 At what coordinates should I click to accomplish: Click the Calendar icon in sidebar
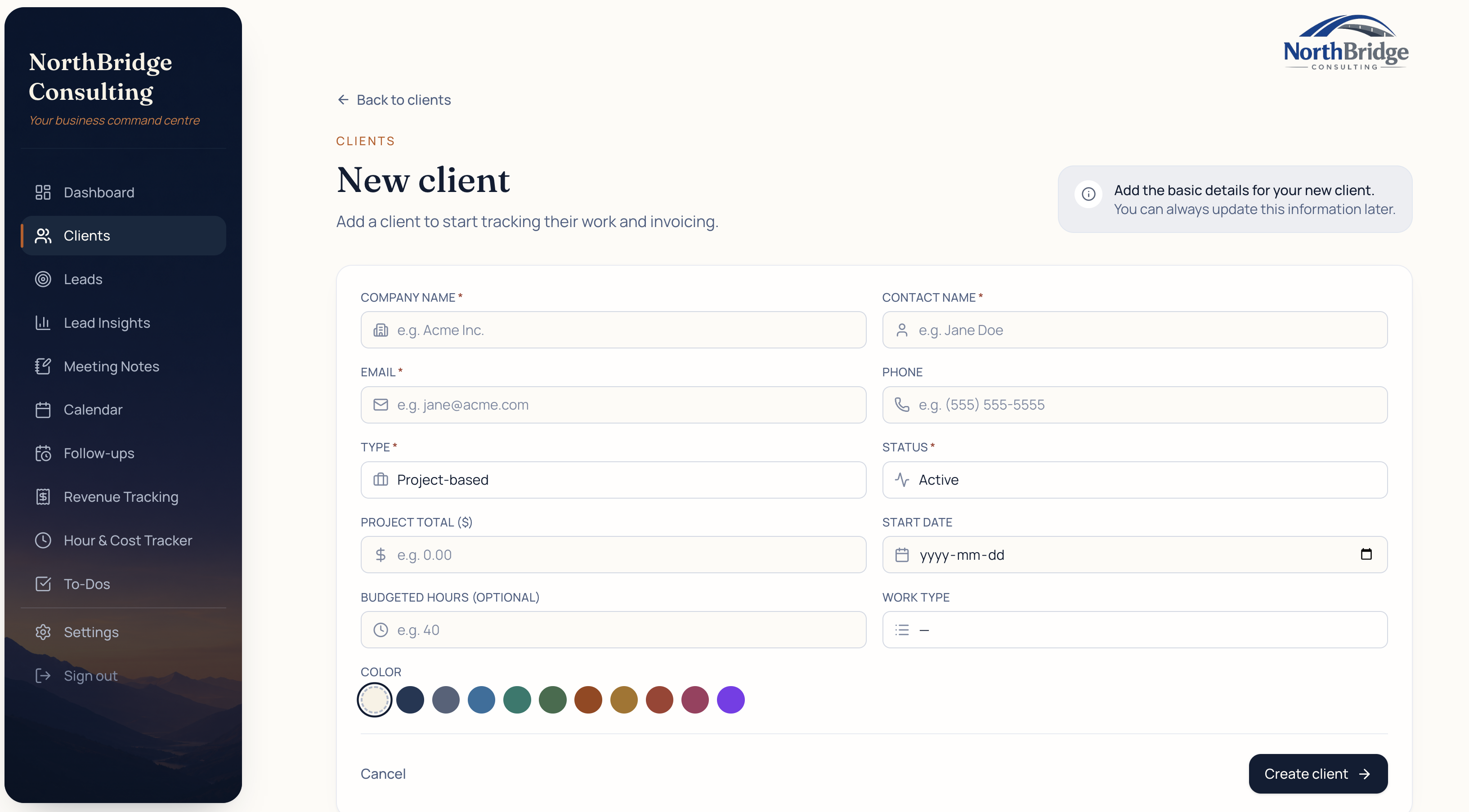[x=43, y=410]
